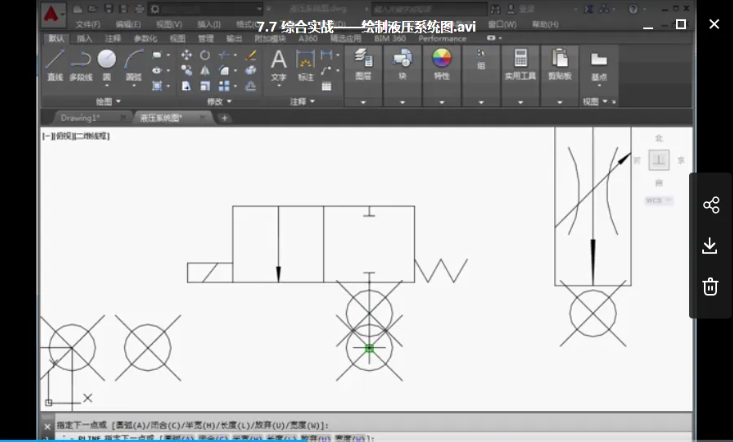
Task: Select the 直线 Line tool
Action: click(x=55, y=65)
